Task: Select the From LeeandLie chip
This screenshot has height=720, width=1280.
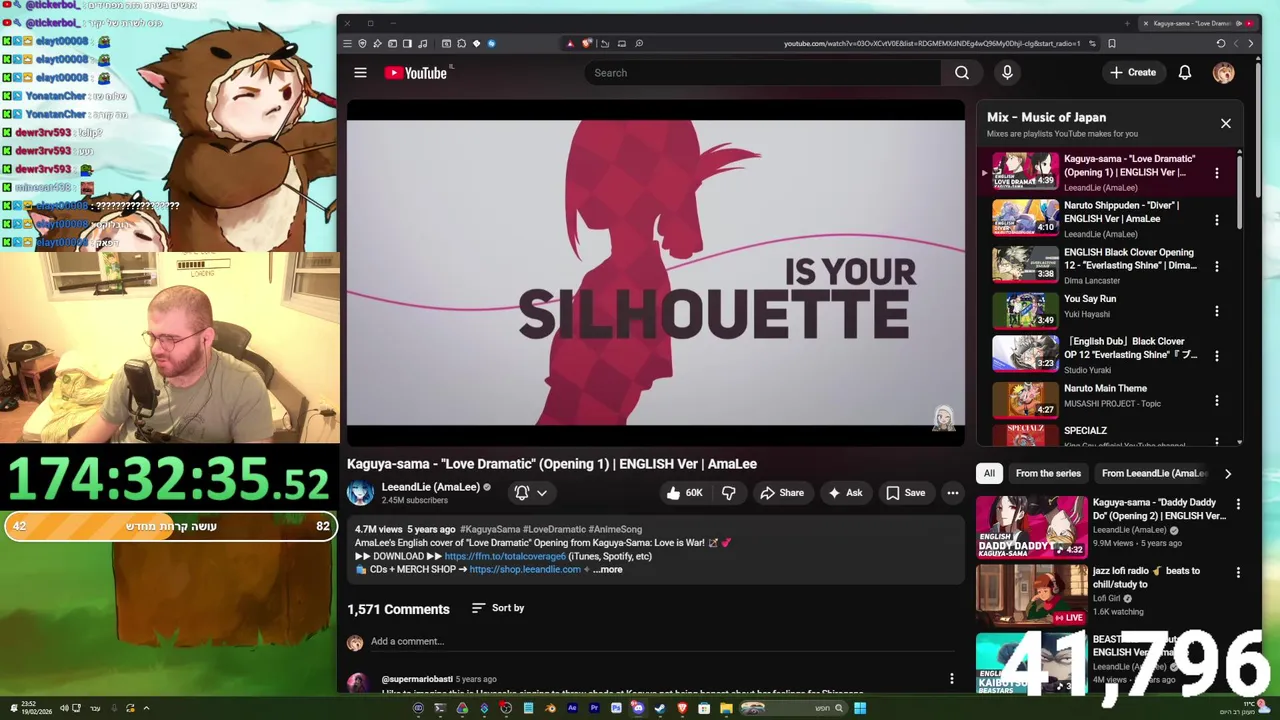Action: pos(1154,473)
